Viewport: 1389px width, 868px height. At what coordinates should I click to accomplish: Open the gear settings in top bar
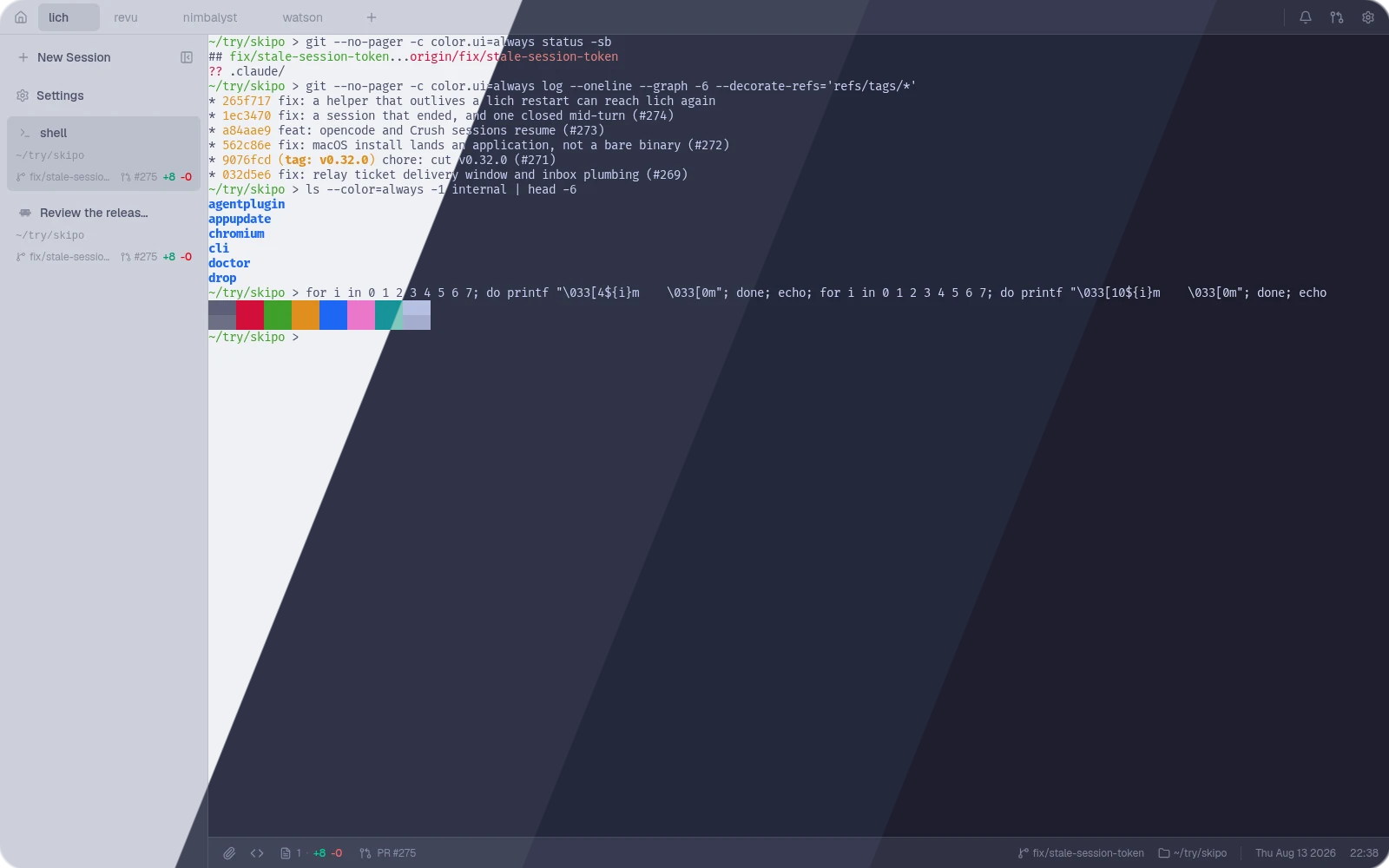click(1367, 17)
